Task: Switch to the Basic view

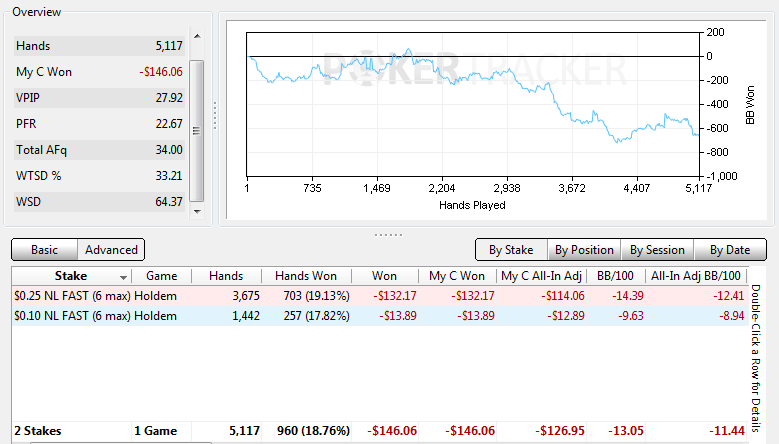Action: click(44, 250)
